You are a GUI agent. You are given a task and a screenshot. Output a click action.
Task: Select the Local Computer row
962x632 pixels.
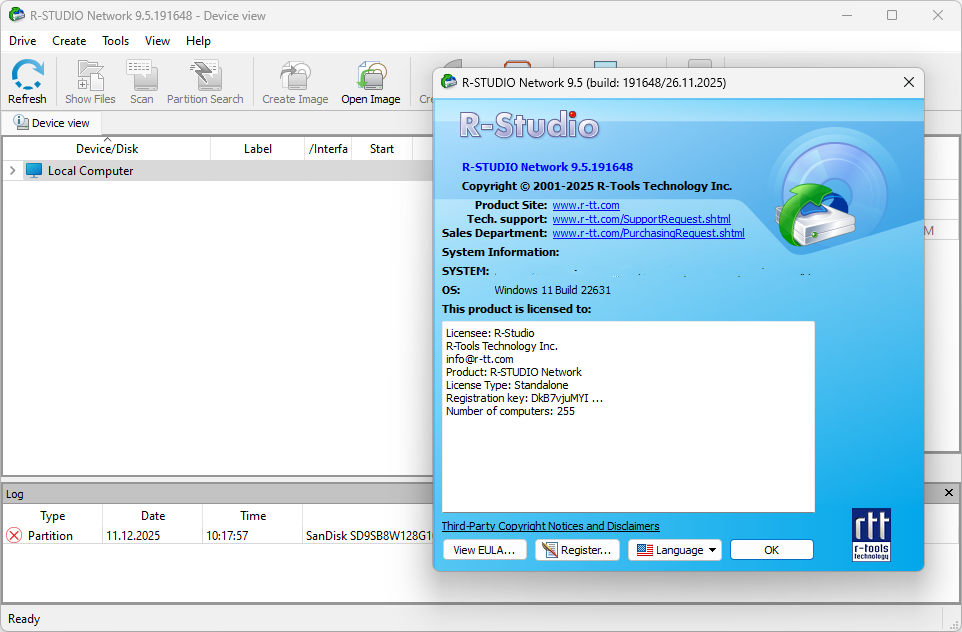click(x=218, y=171)
